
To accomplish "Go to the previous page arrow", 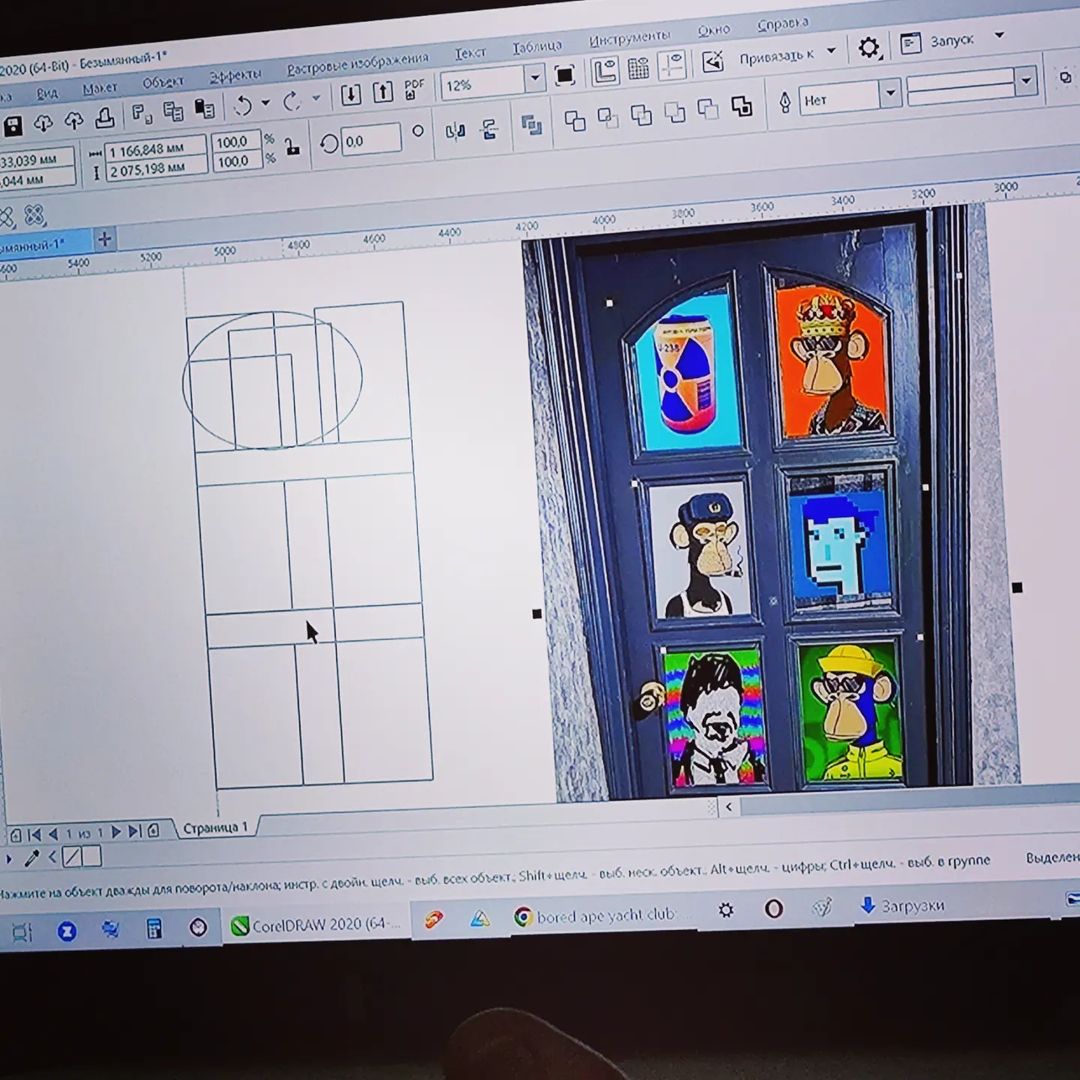I will (53, 834).
